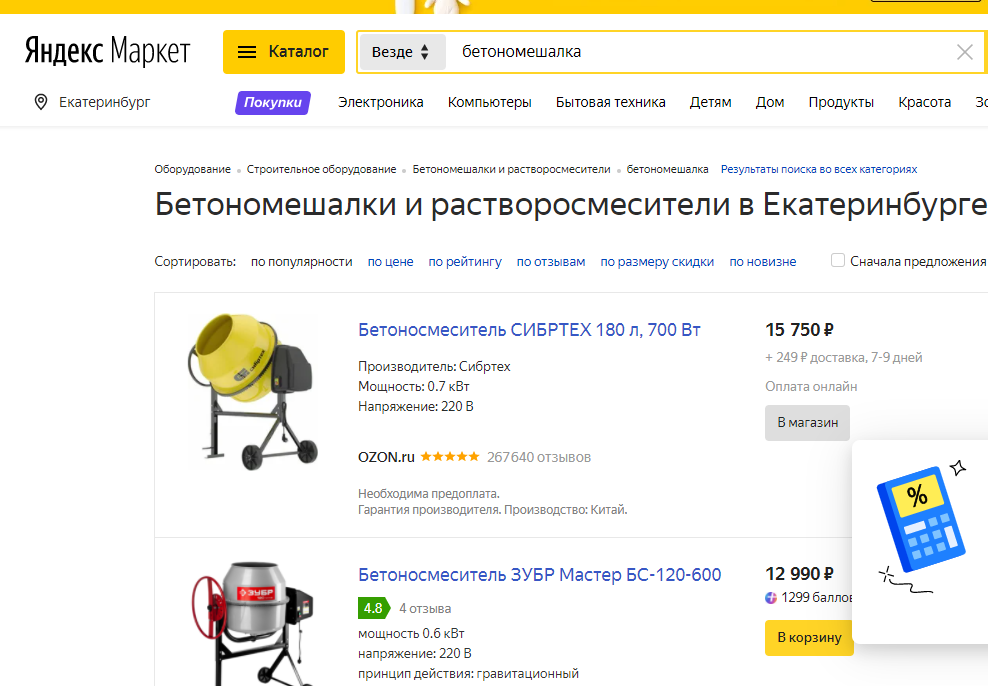The image size is (988, 686).
Task: Click the purple bonus points icon
Action: click(771, 598)
